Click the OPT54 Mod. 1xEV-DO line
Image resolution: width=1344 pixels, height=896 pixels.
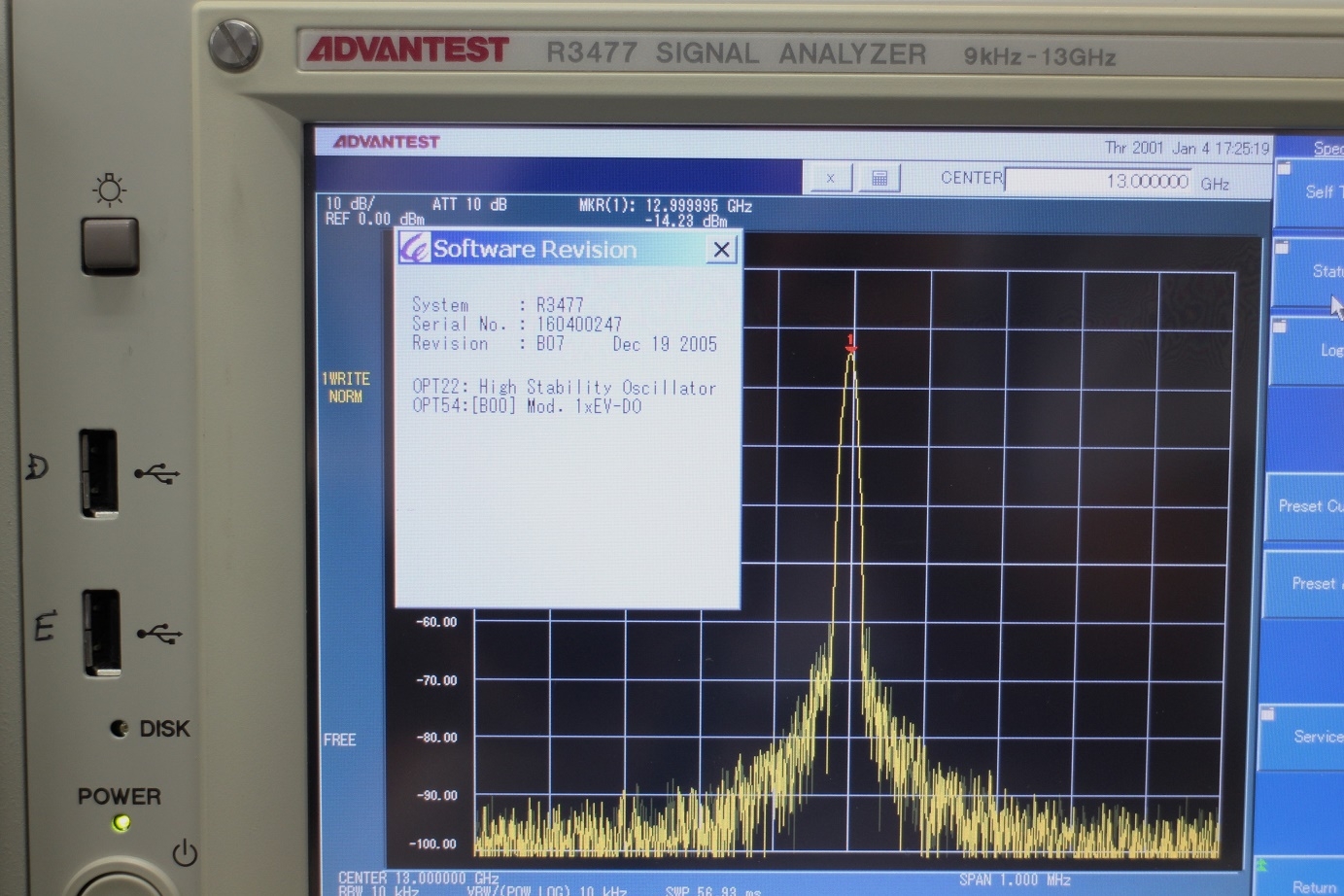pos(527,406)
